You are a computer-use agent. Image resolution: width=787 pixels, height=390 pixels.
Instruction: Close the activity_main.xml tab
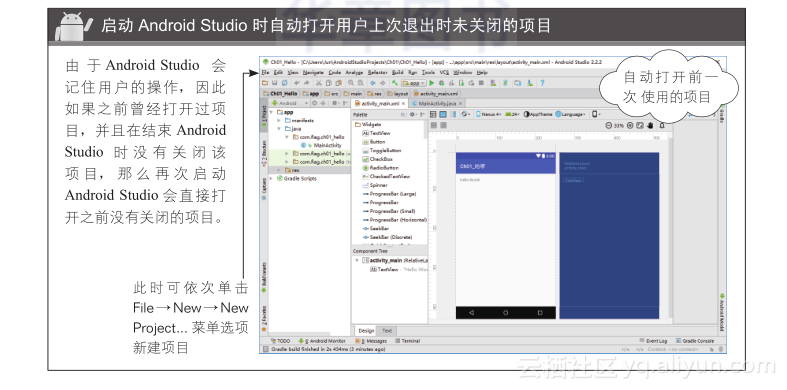[404, 103]
